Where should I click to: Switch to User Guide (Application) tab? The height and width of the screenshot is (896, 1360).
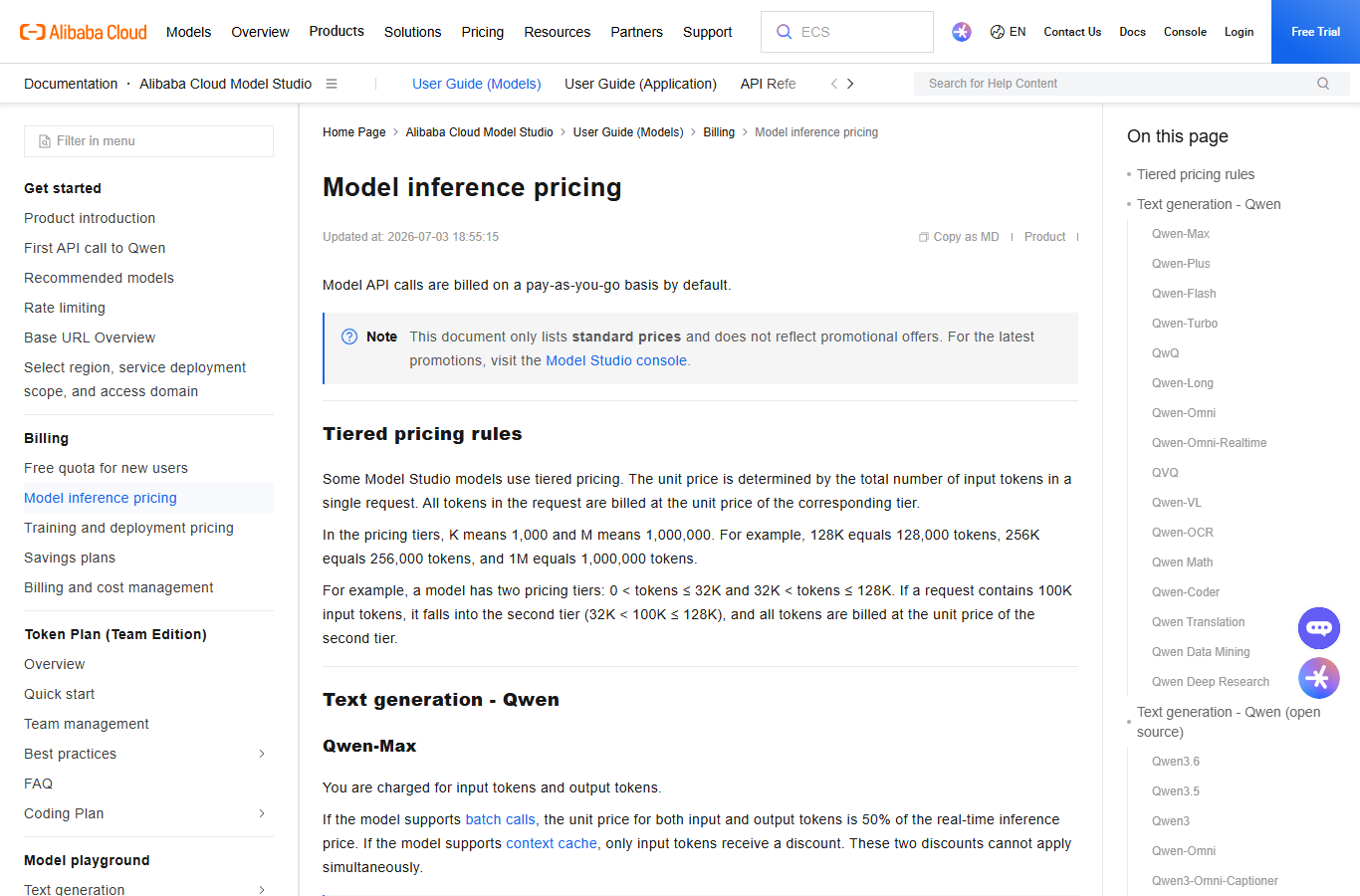(640, 84)
